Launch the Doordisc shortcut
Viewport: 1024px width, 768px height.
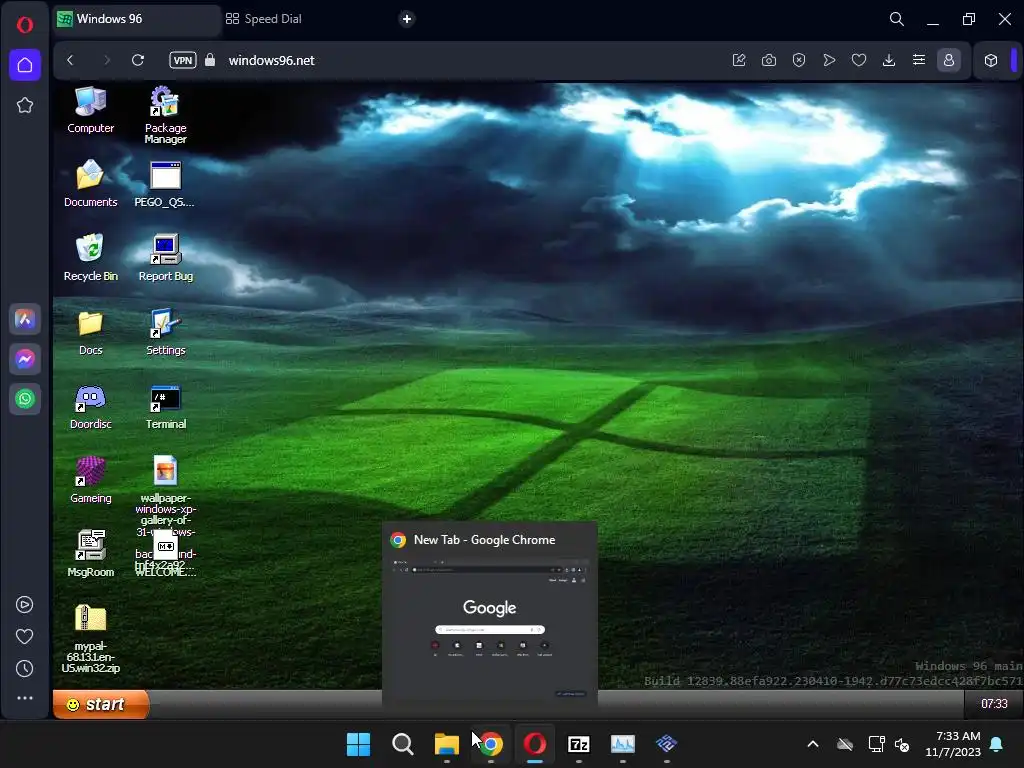(x=90, y=406)
